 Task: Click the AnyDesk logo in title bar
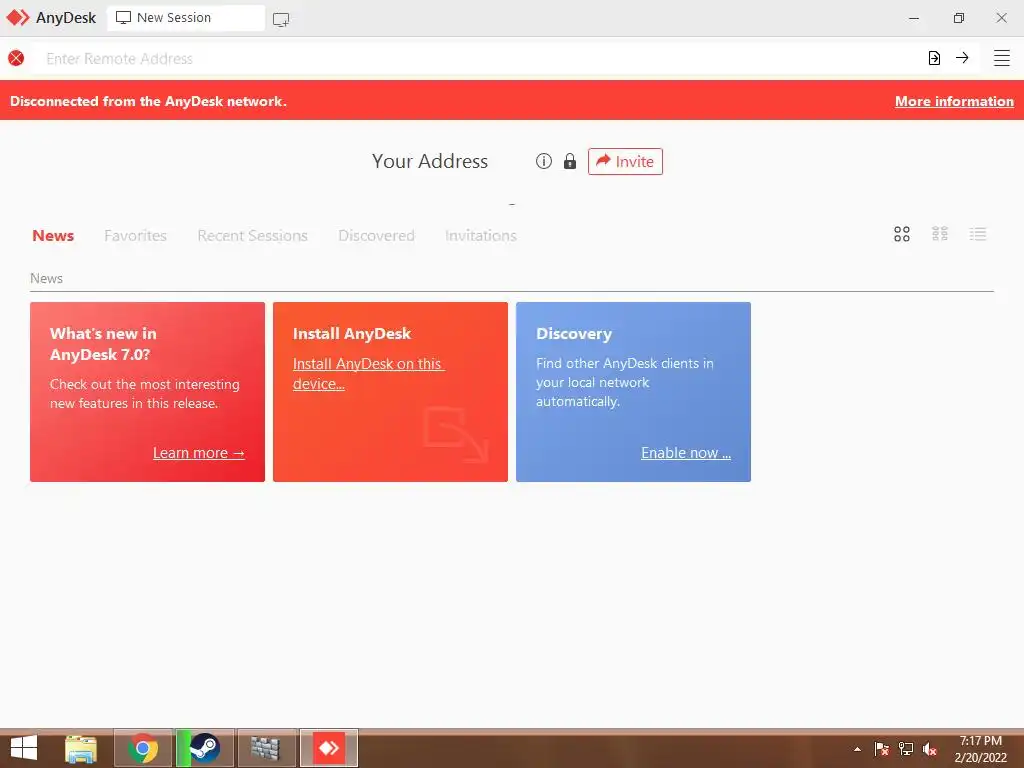tap(18, 18)
